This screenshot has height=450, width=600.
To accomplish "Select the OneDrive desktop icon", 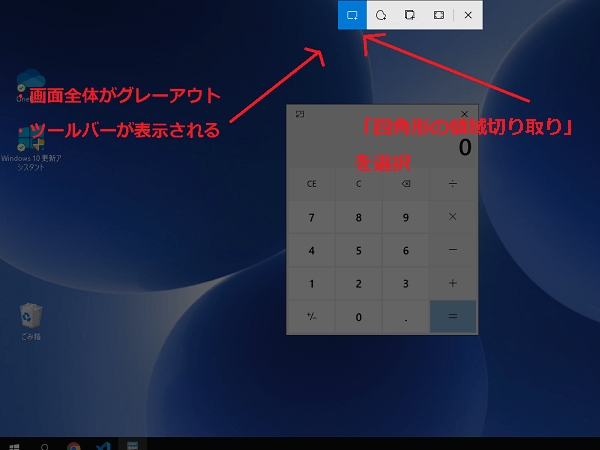I will click(30, 85).
